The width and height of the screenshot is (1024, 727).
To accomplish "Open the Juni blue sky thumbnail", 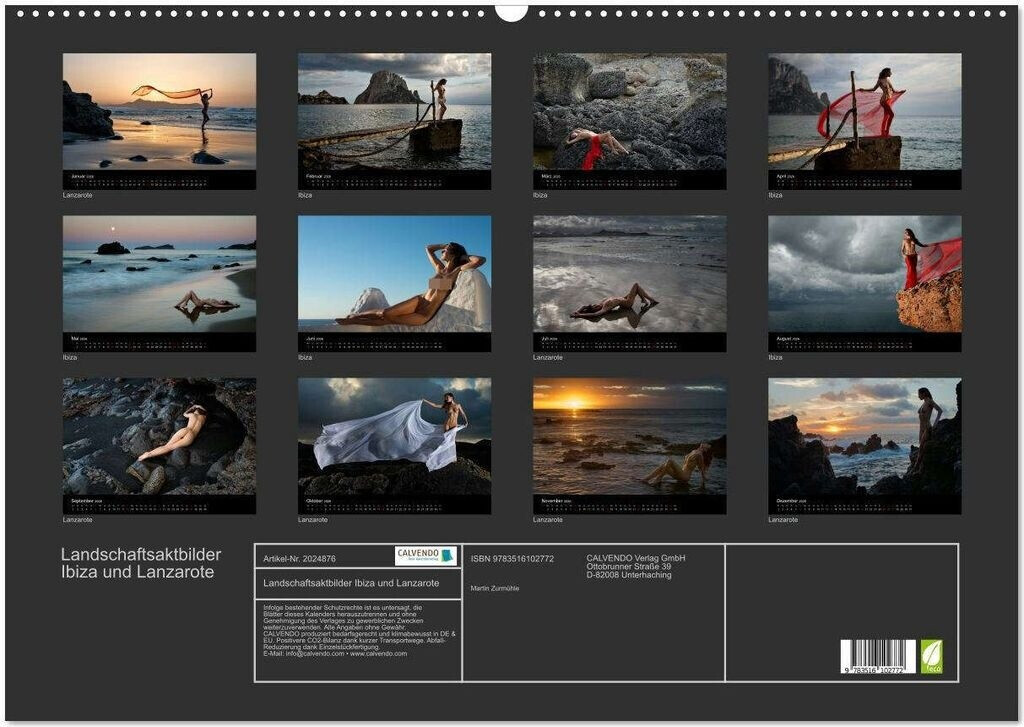I will click(394, 274).
